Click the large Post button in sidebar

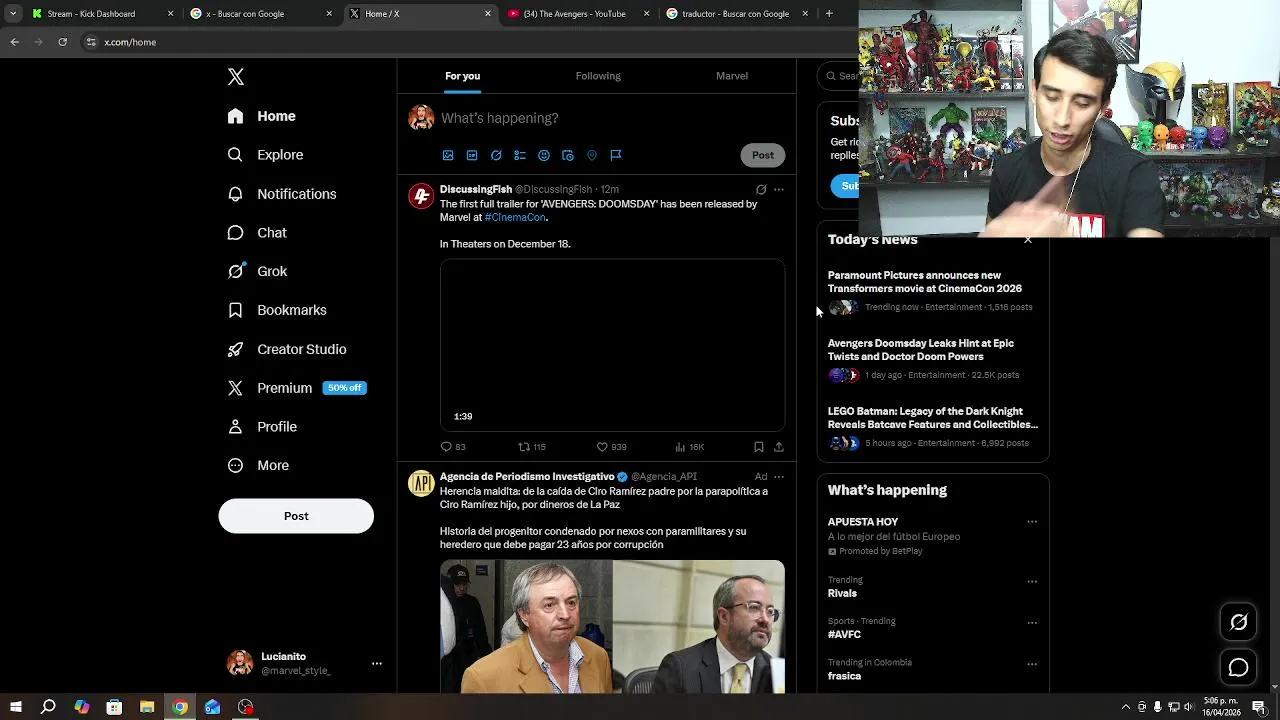pyautogui.click(x=296, y=516)
